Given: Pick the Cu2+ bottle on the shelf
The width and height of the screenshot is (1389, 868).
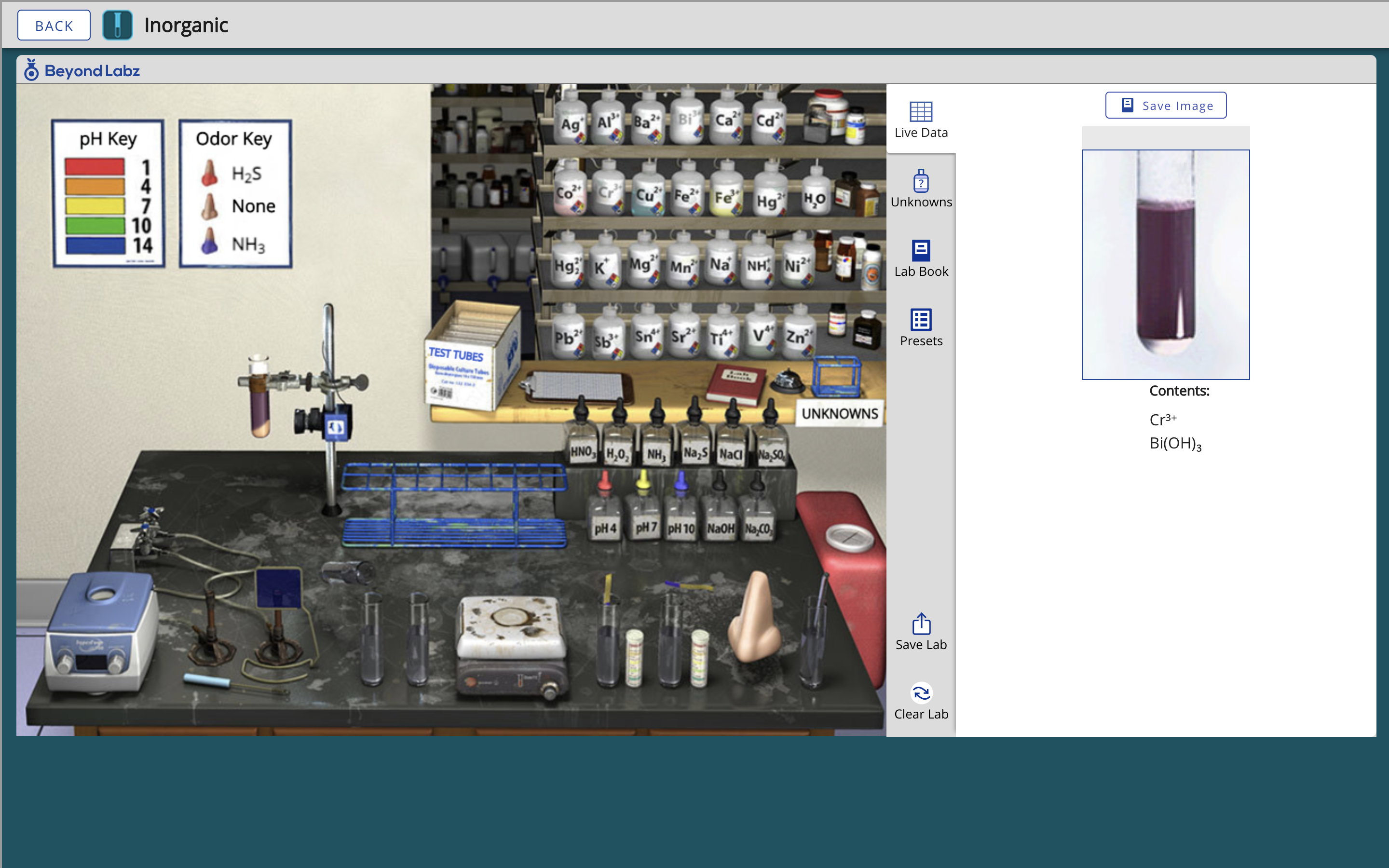Looking at the screenshot, I should pos(647,192).
